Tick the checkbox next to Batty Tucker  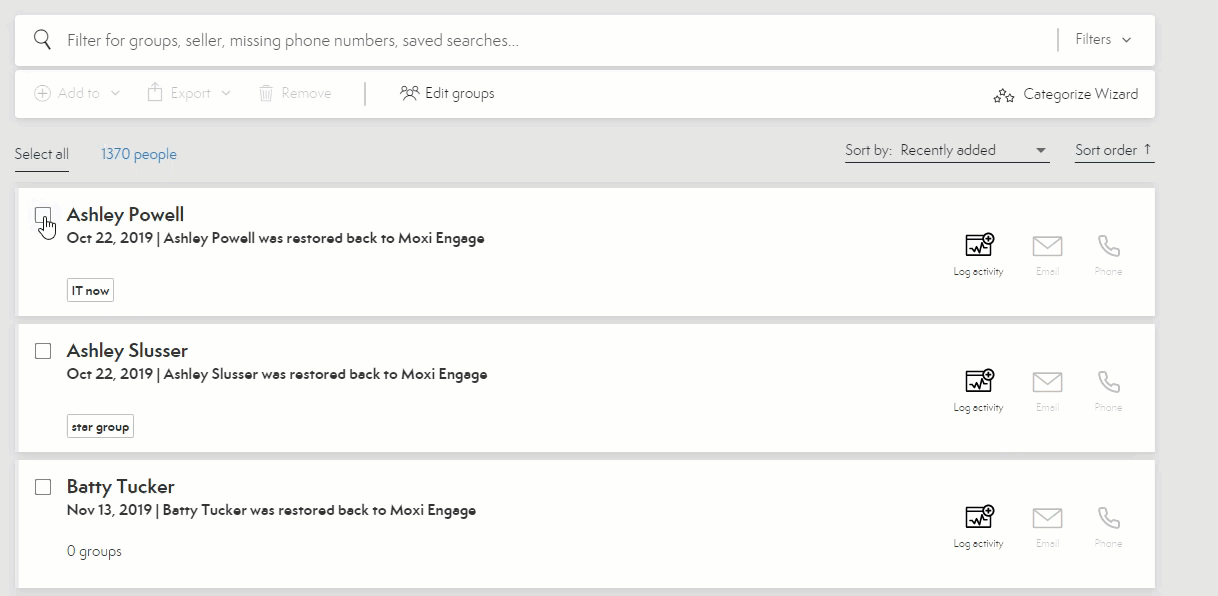44,487
